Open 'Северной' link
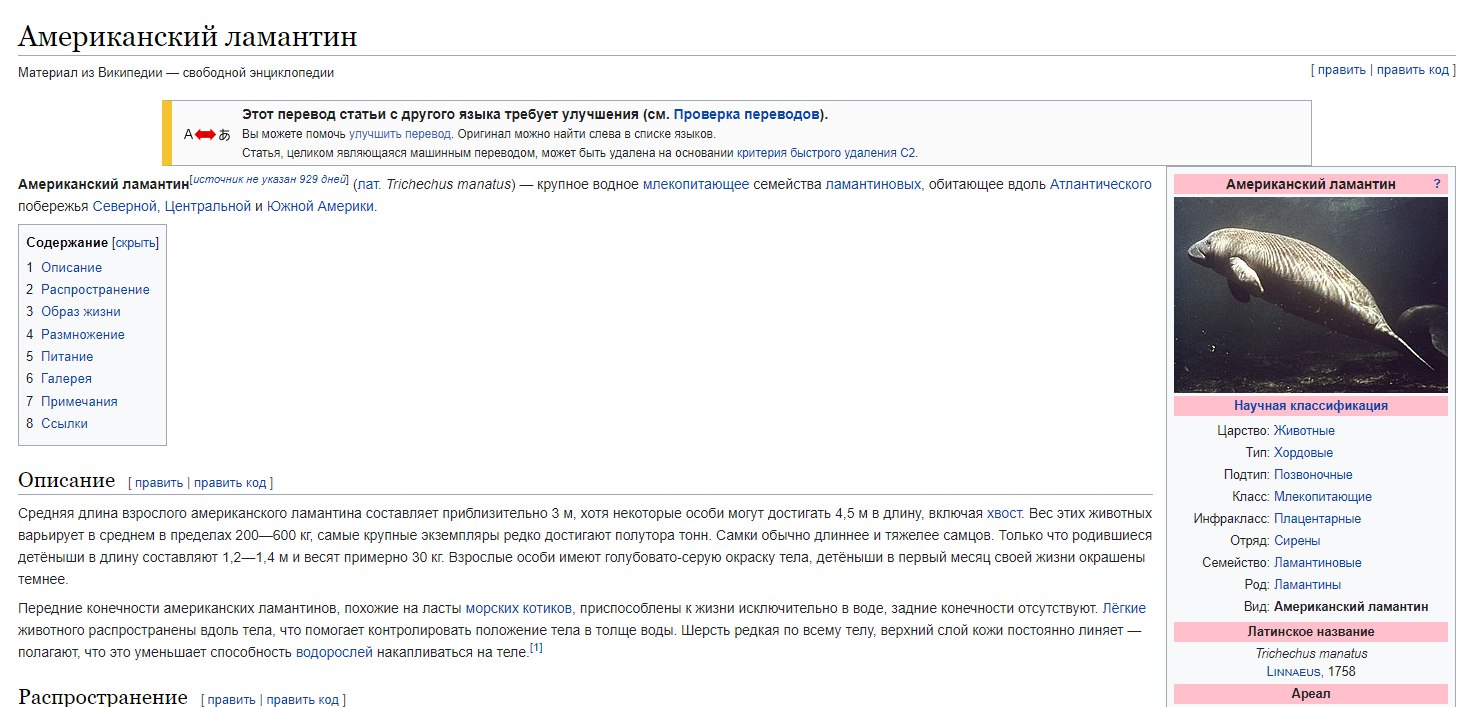Image resolution: width=1473 pixels, height=707 pixels. (125, 207)
